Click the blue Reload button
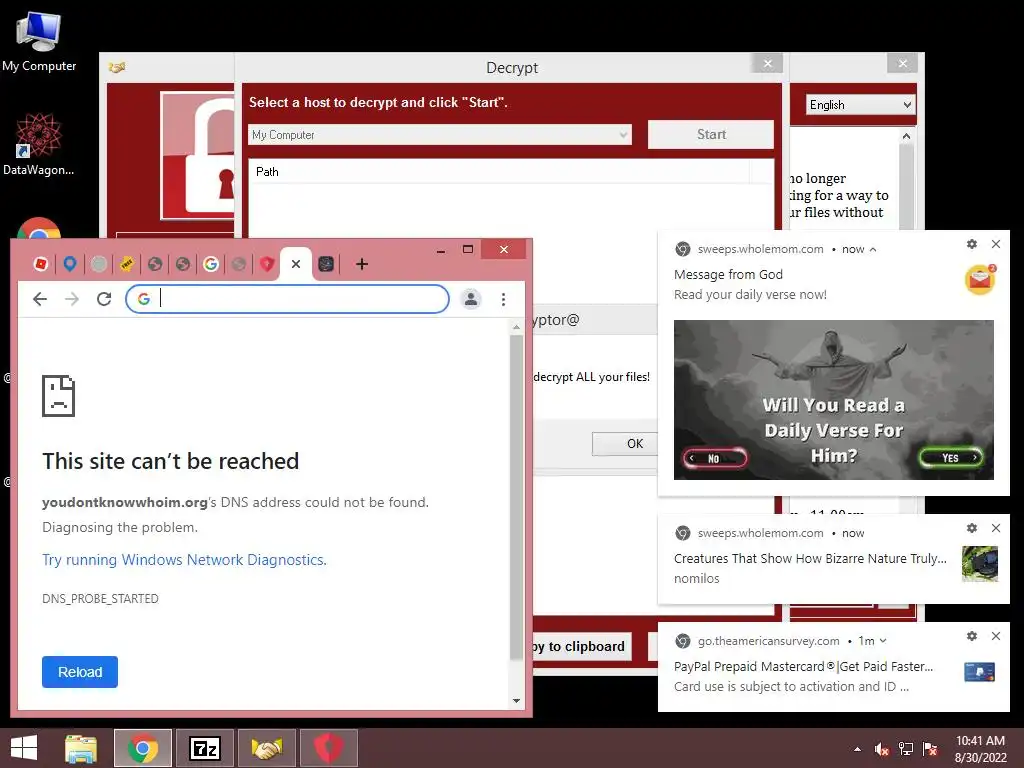Viewport: 1024px width, 768px height. 80,672
